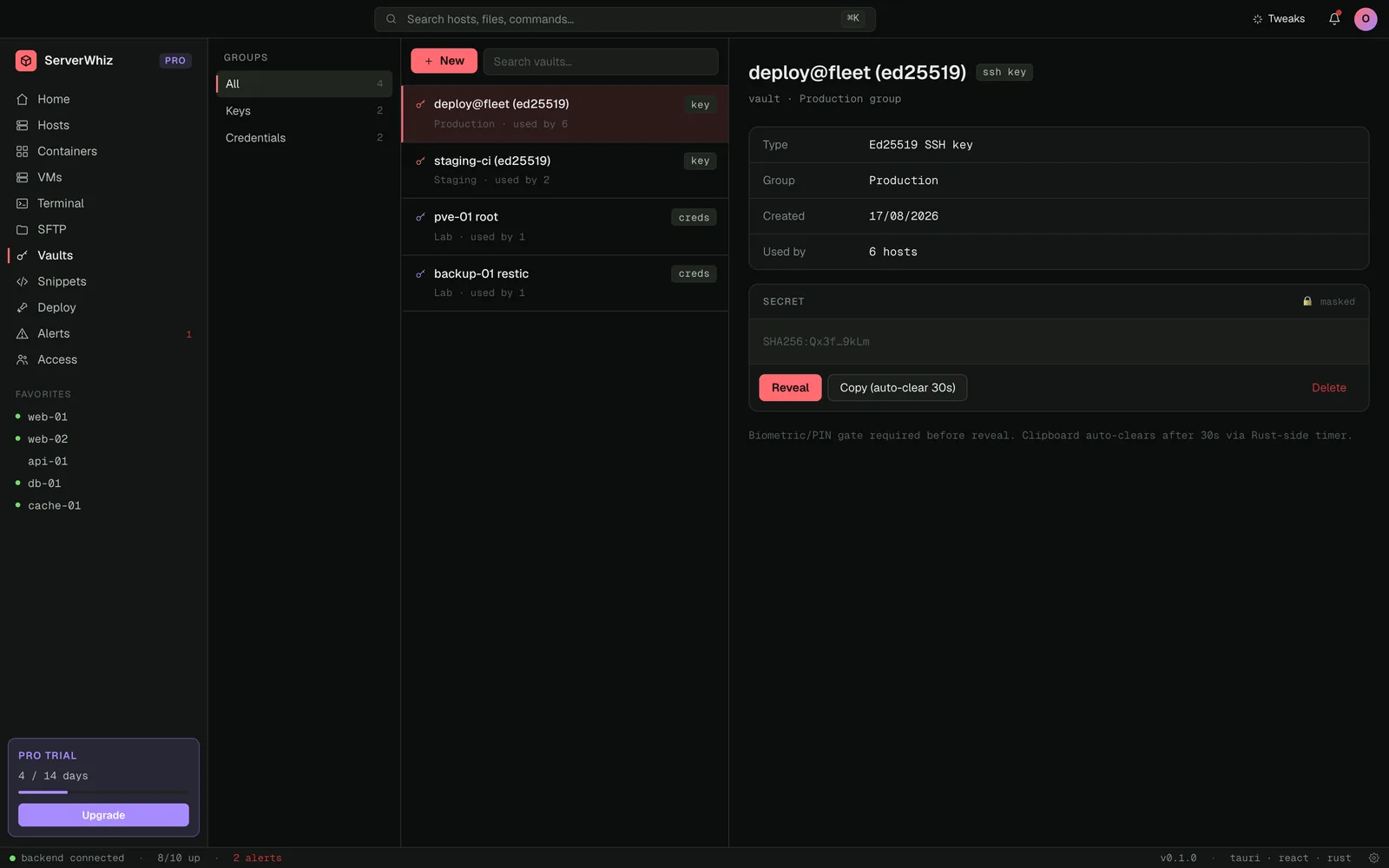This screenshot has width=1389, height=868.
Task: Open the SFTP section
Action: 103,229
